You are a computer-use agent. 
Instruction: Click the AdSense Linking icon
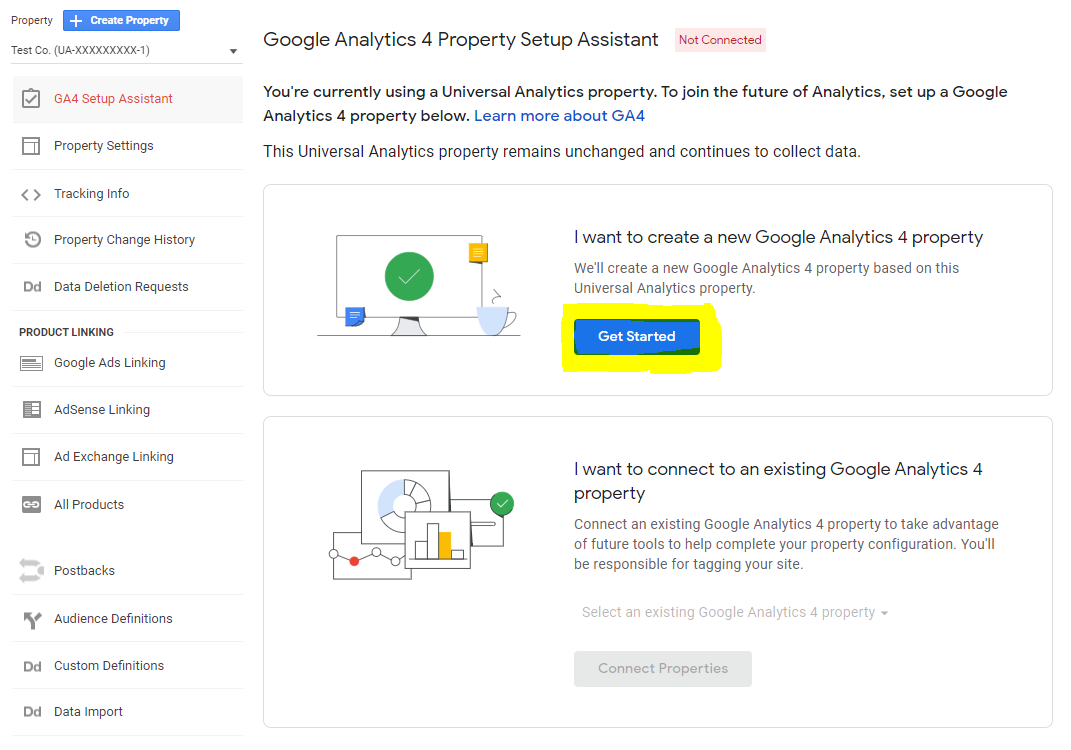click(32, 410)
